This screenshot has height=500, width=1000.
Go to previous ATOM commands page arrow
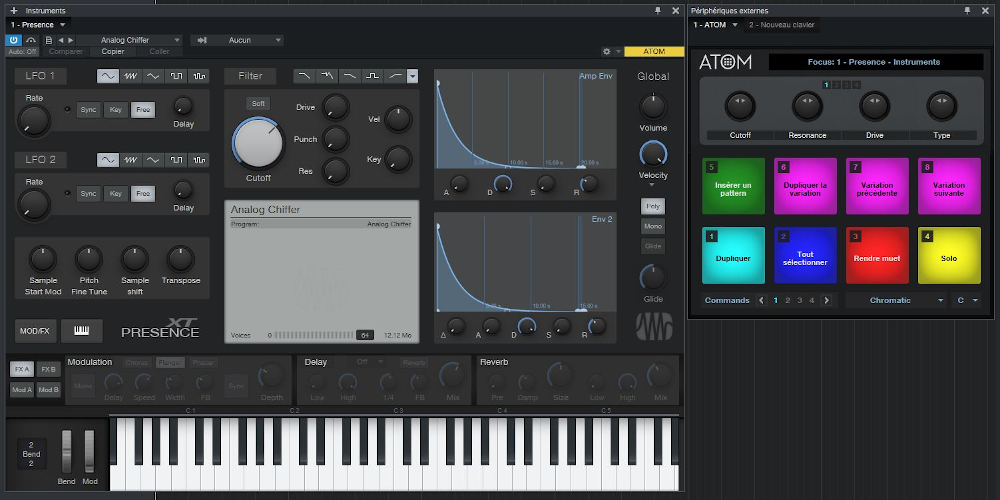pyautogui.click(x=761, y=300)
